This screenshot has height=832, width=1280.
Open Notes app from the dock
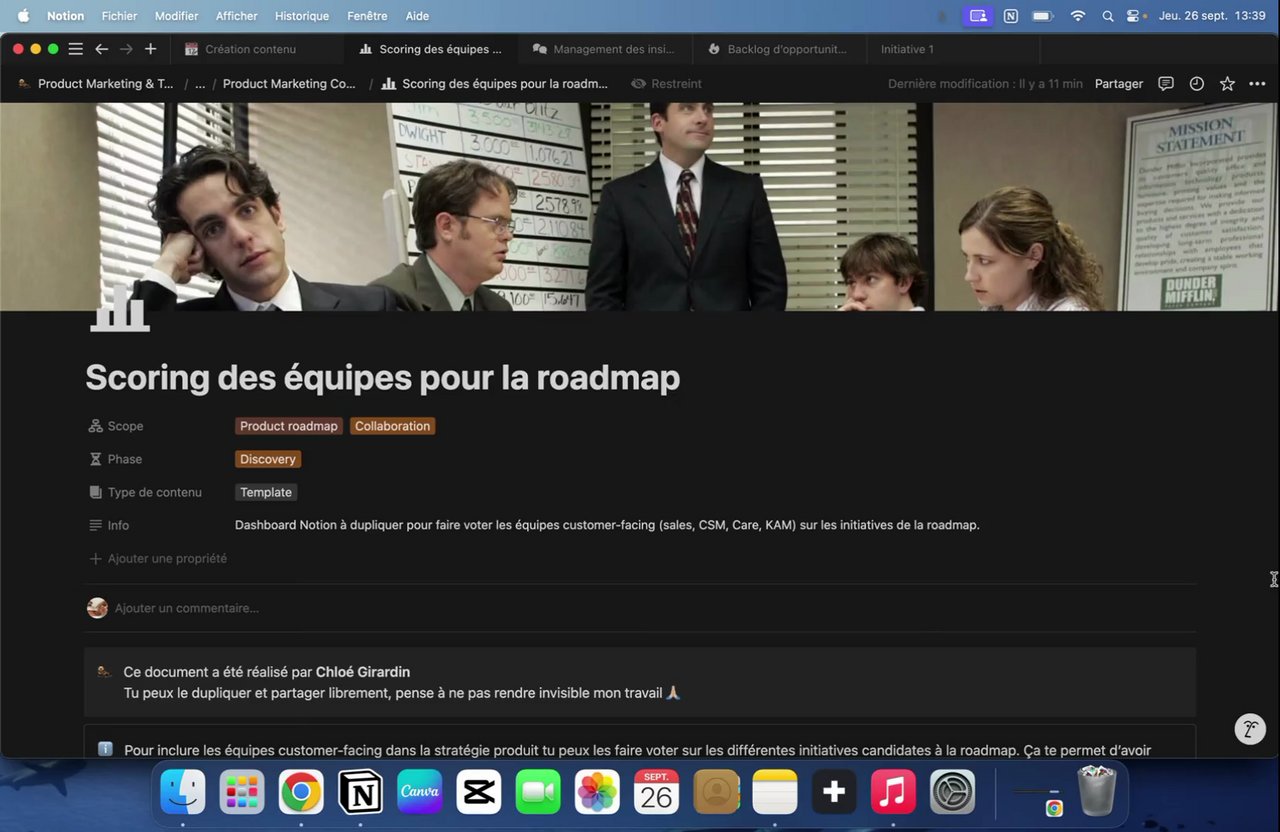775,793
